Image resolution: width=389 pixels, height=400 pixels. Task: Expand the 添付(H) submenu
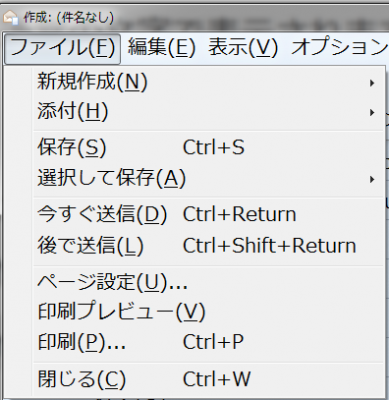pyautogui.click(x=209, y=112)
